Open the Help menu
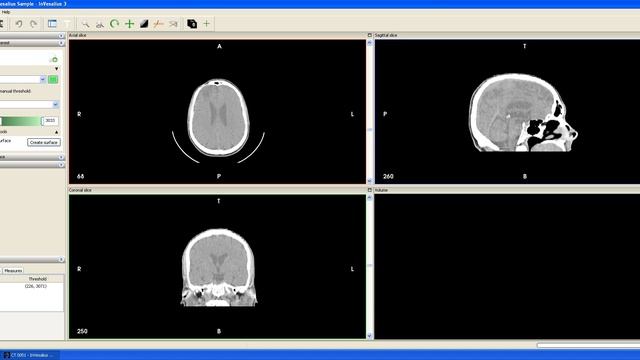The image size is (640, 360). point(6,12)
